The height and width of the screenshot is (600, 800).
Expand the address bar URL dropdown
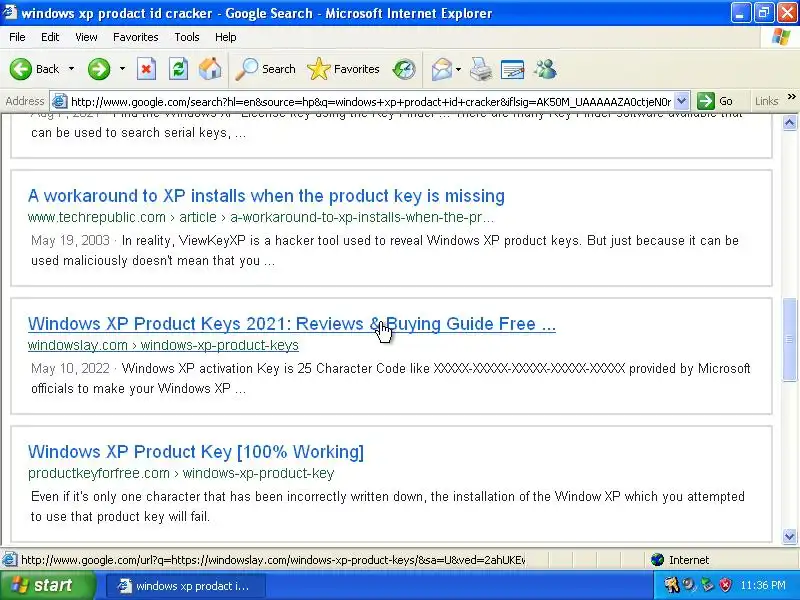(x=682, y=101)
